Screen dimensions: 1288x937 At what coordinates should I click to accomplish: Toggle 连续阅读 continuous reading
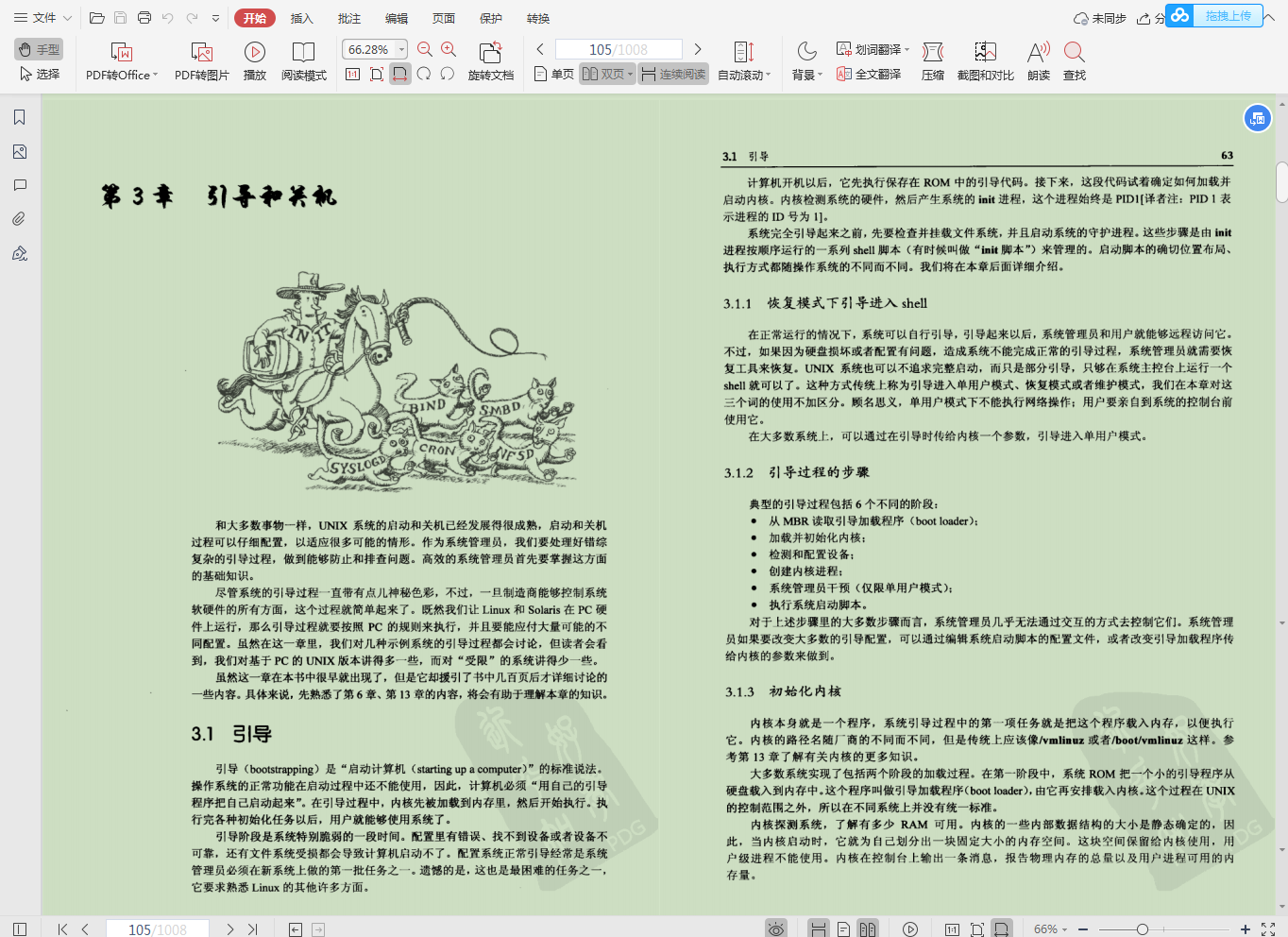tap(673, 74)
